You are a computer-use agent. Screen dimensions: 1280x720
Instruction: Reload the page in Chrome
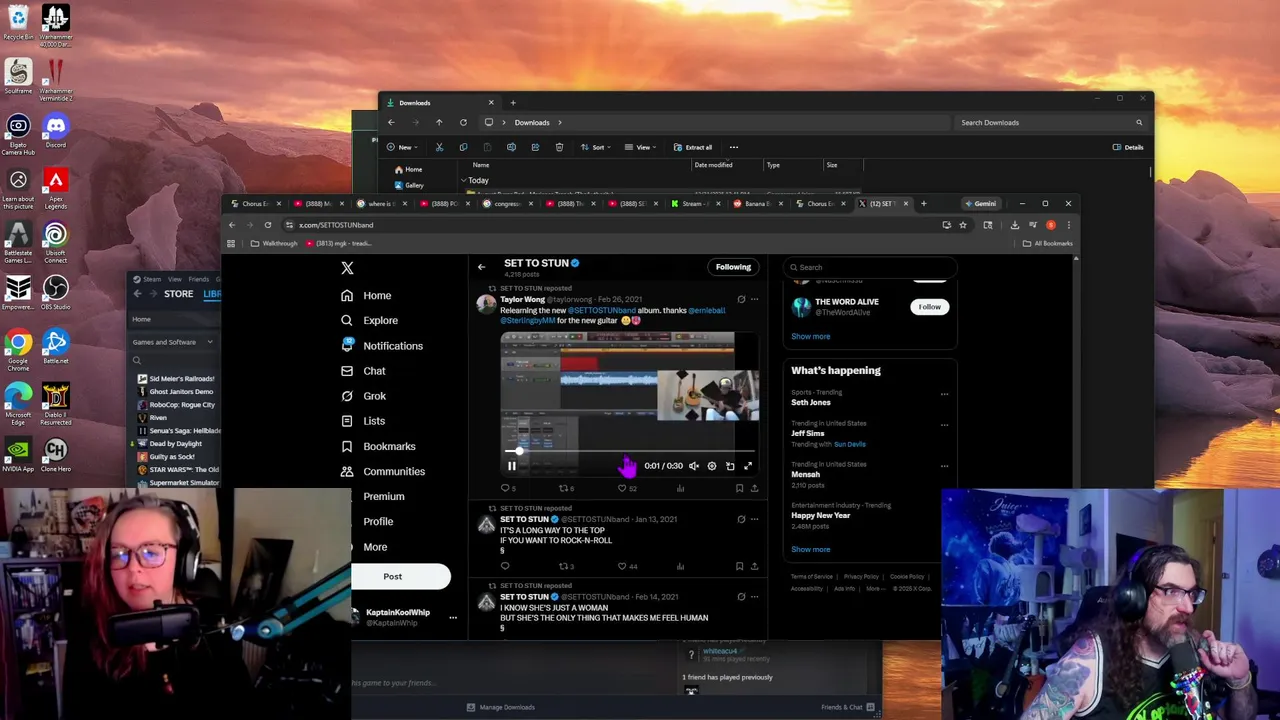pyautogui.click(x=267, y=225)
